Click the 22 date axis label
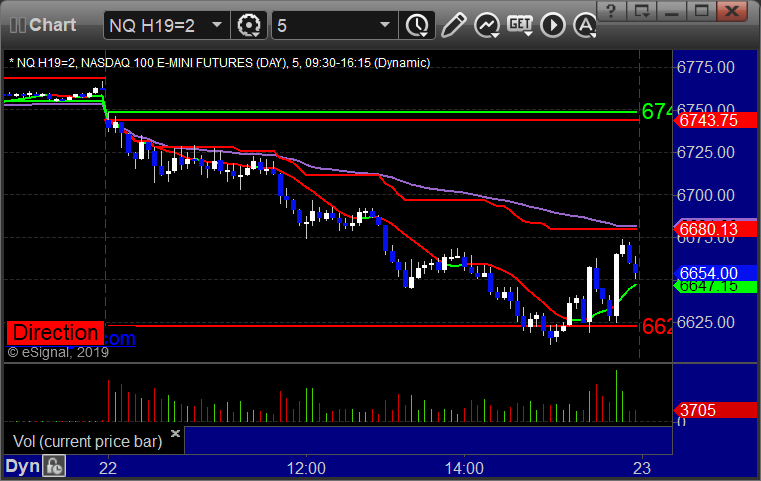This screenshot has width=761, height=481. [108, 468]
